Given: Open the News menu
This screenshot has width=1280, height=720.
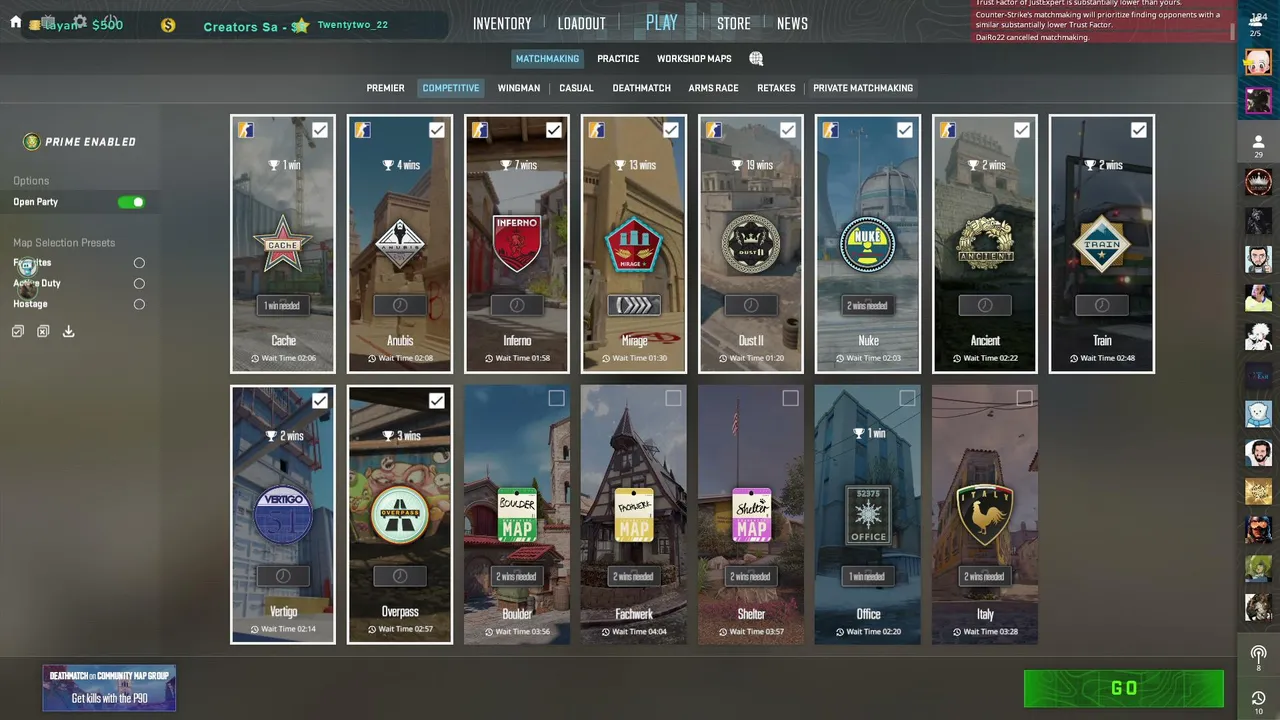Looking at the screenshot, I should tap(792, 24).
